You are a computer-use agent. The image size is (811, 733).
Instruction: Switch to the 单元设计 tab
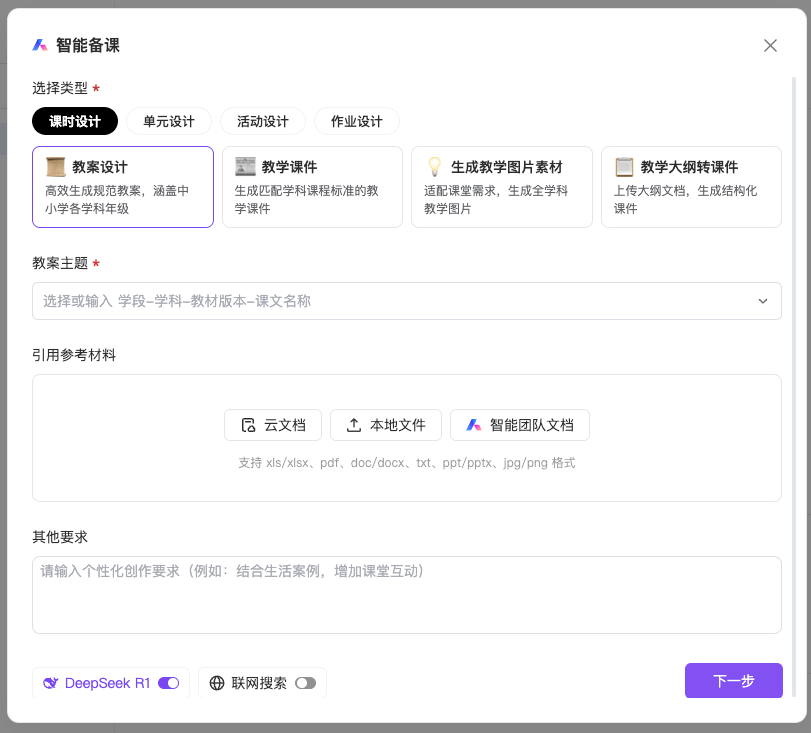168,121
